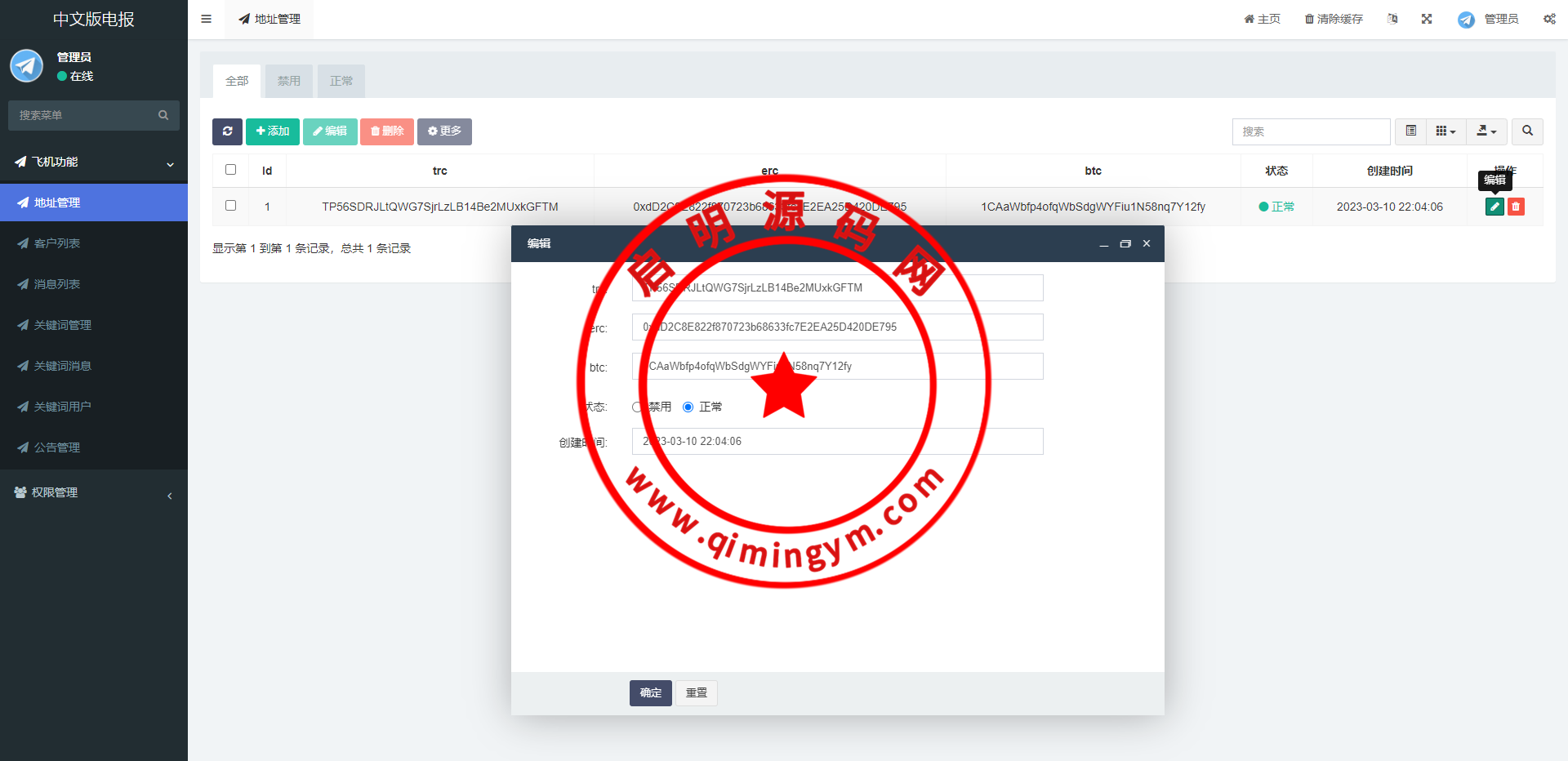Click the 确定 confirm button
This screenshot has height=761, width=1568.
coord(650,693)
